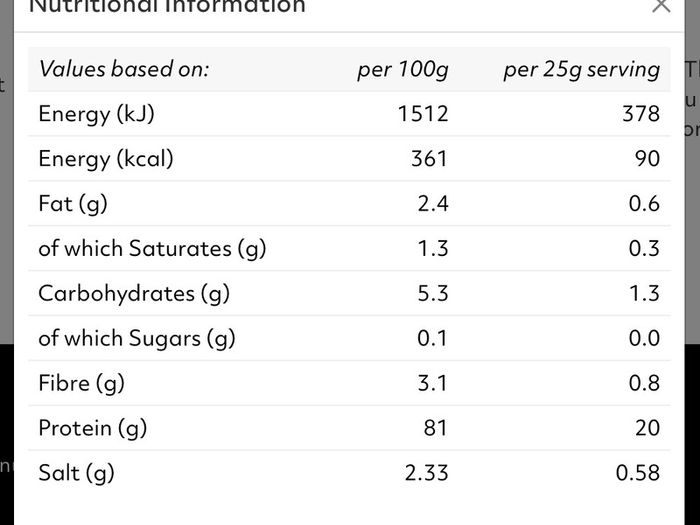The width and height of the screenshot is (700, 525).
Task: Click the 0.58 salt per serving value
Action: coord(638,473)
